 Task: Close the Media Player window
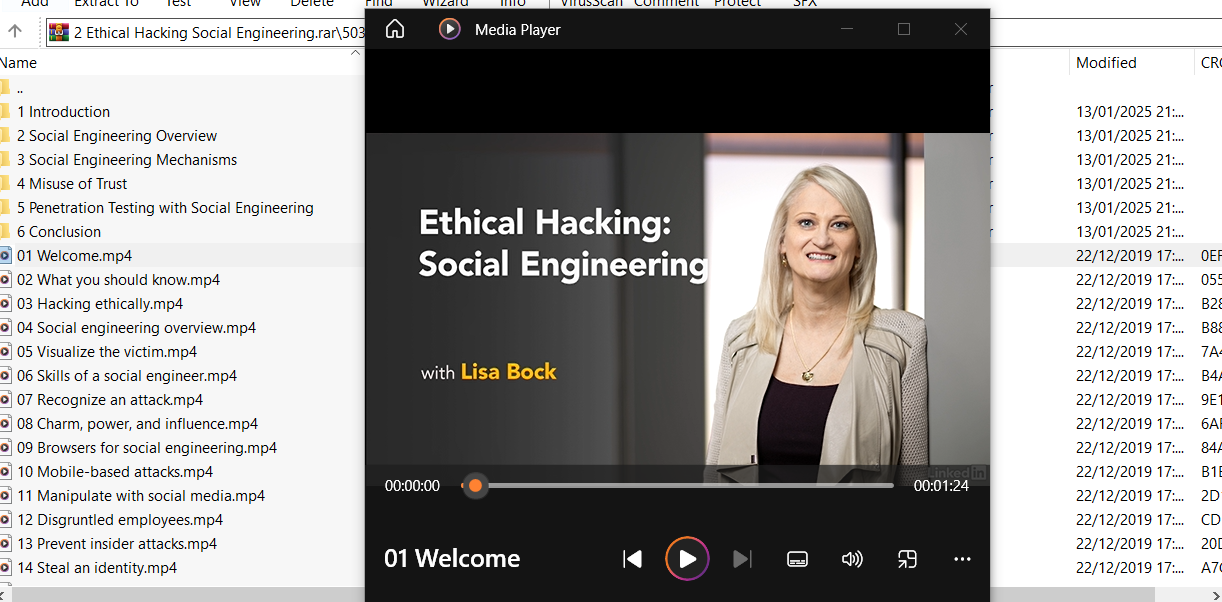pyautogui.click(x=961, y=29)
